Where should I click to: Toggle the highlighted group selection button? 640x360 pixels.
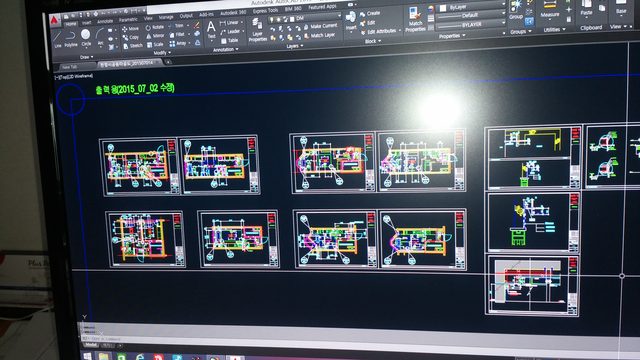(x=529, y=22)
